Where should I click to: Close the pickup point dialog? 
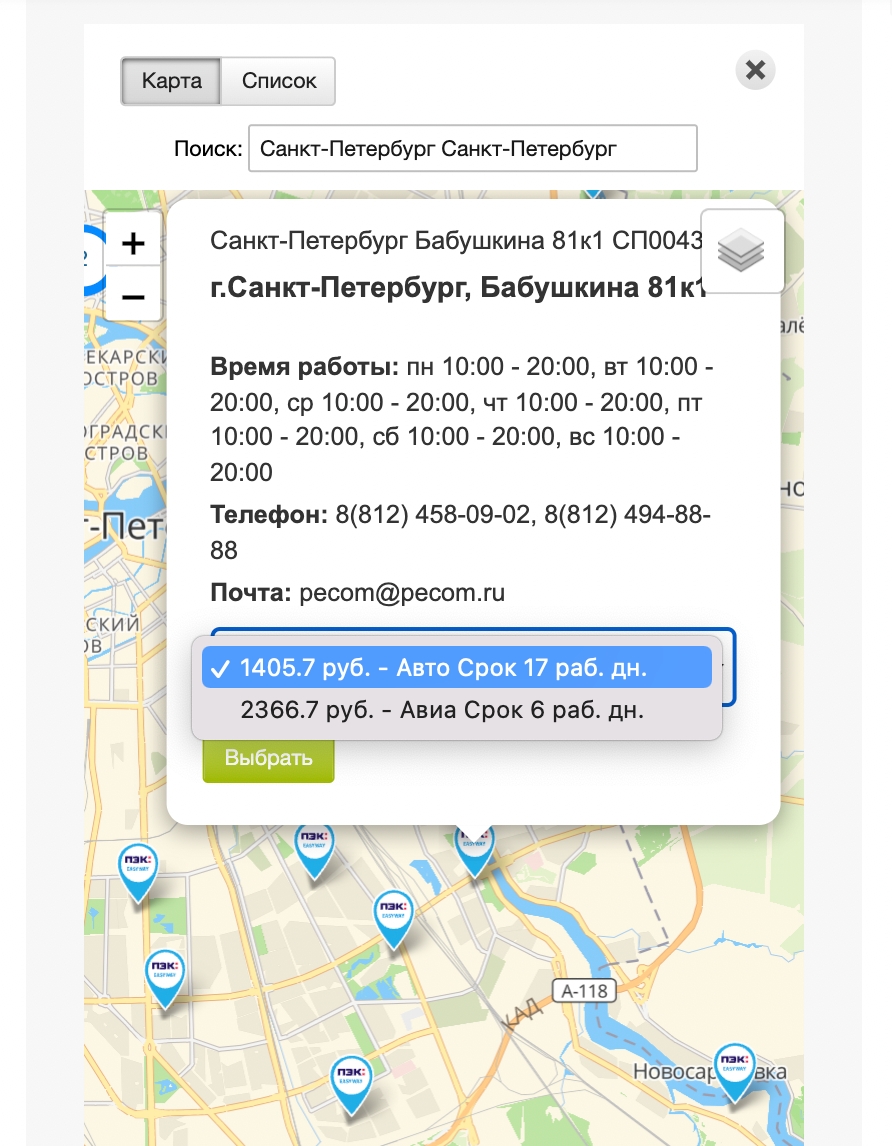(x=755, y=70)
